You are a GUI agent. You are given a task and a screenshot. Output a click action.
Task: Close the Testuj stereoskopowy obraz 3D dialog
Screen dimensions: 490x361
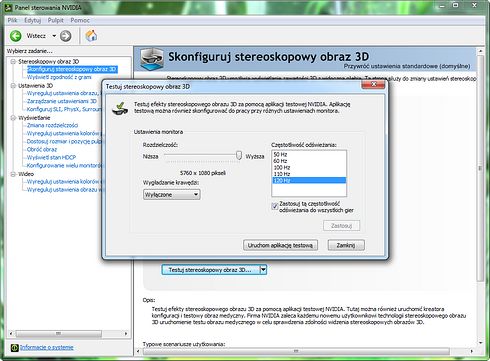click(x=373, y=85)
